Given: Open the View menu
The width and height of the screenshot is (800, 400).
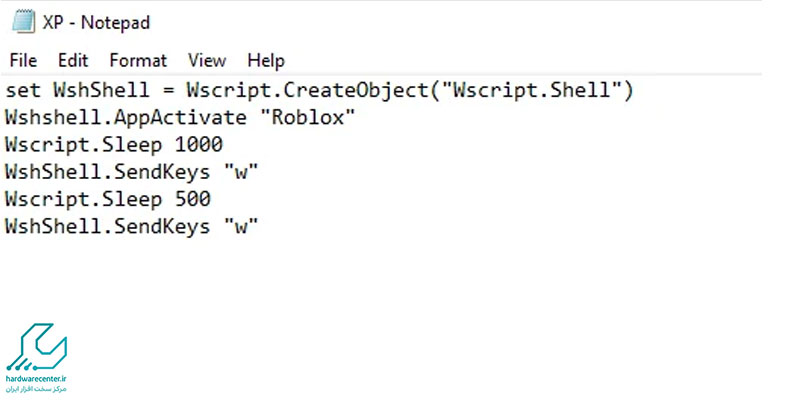Looking at the screenshot, I should pos(207,61).
